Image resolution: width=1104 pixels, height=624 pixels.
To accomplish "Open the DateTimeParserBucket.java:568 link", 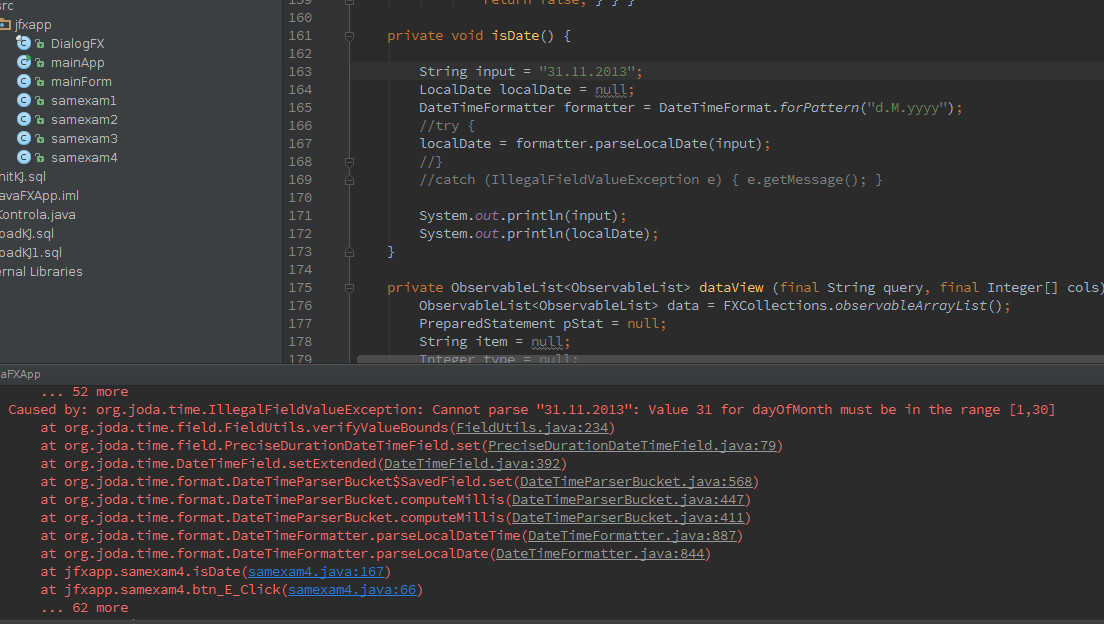I will (x=636, y=482).
